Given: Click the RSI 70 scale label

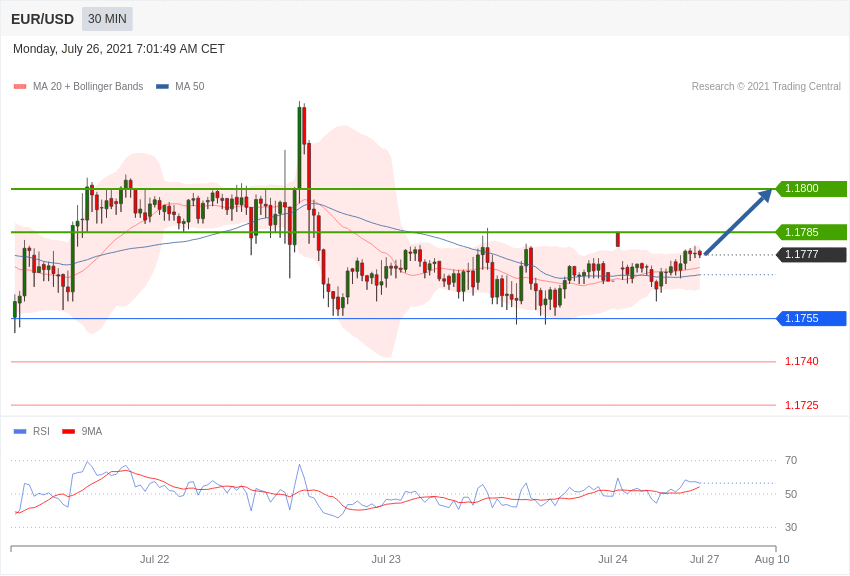Looking at the screenshot, I should tap(791, 461).
